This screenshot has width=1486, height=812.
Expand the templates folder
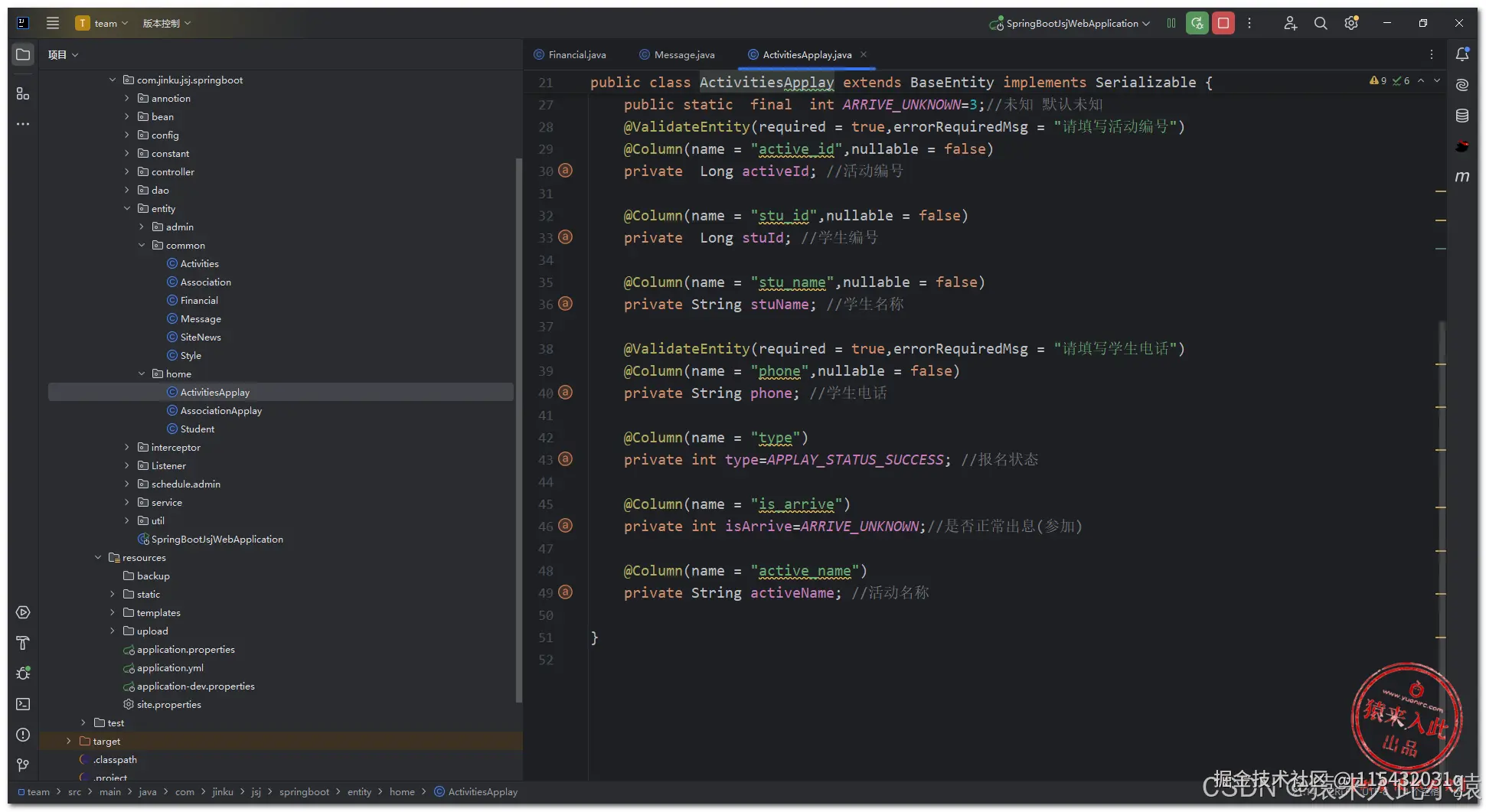coord(113,612)
